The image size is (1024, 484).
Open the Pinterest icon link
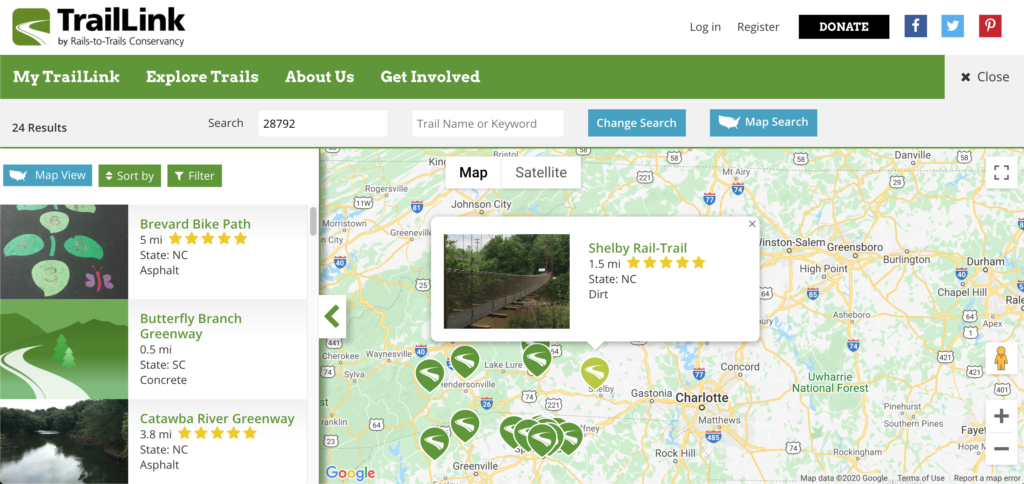point(990,26)
